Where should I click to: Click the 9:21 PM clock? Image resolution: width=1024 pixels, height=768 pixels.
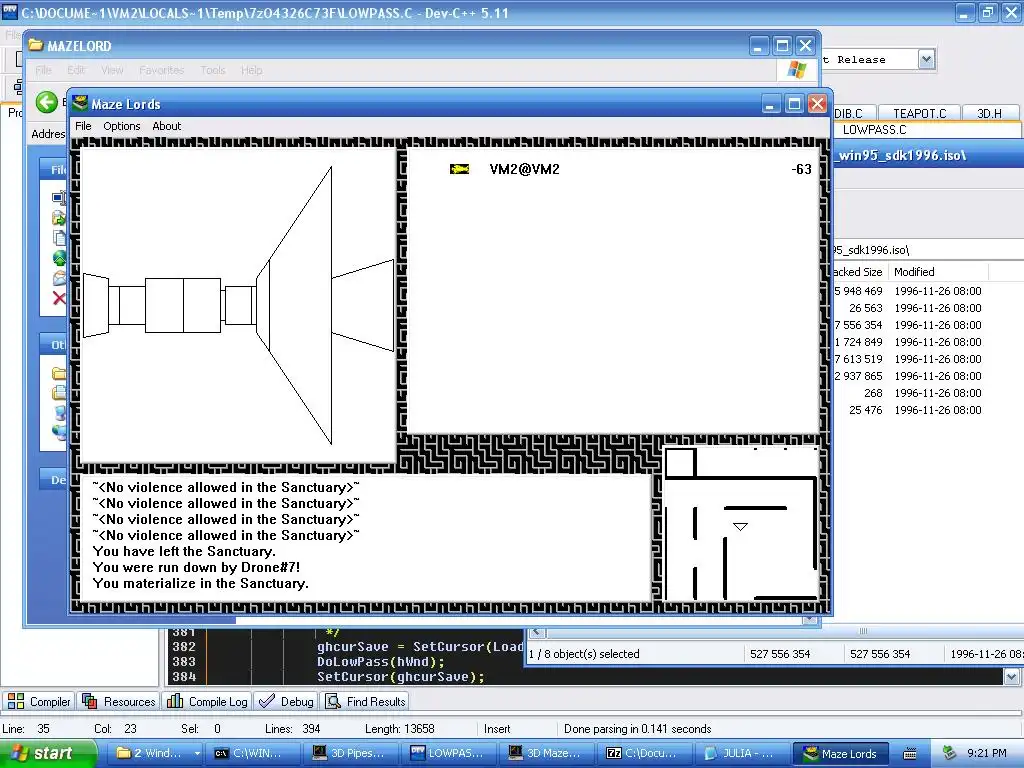(x=987, y=753)
